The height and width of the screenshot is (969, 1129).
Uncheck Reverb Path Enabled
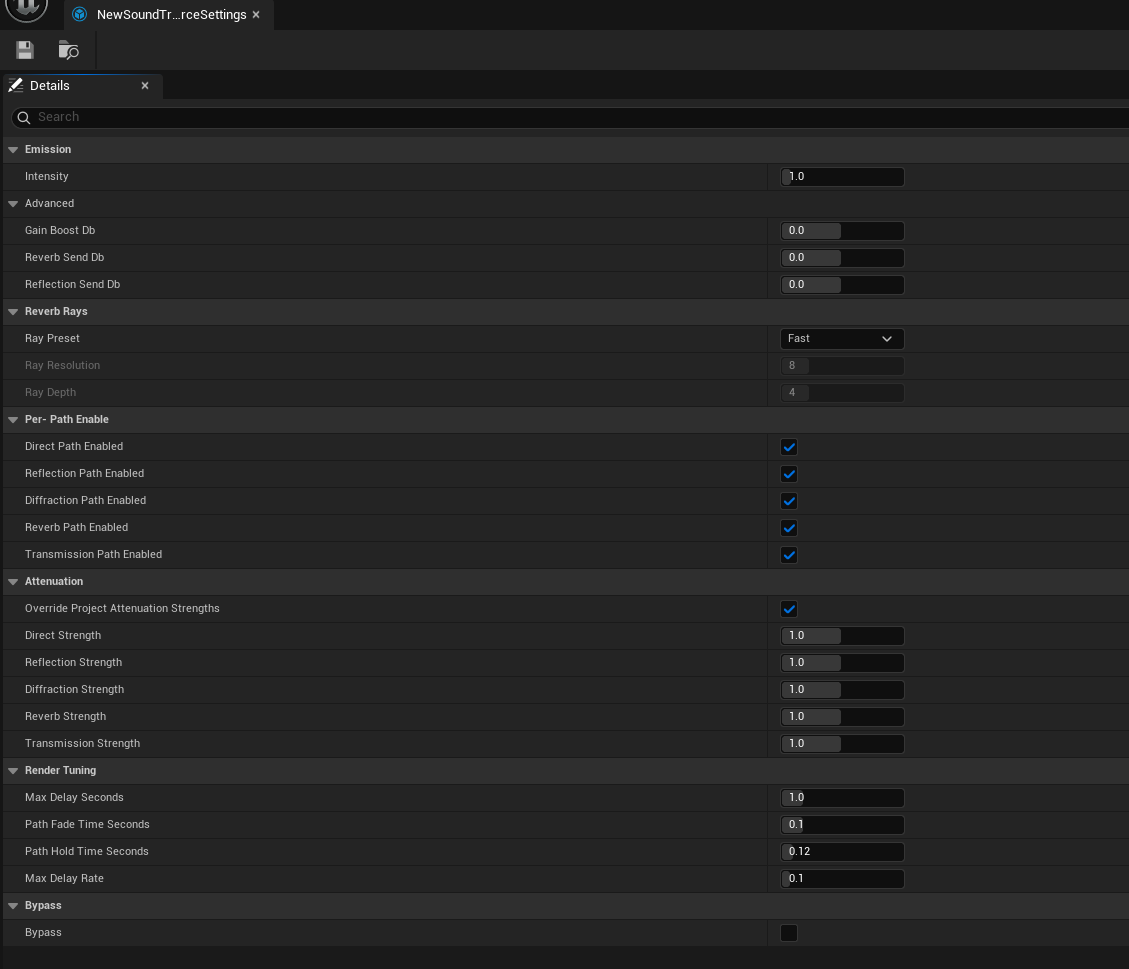(789, 528)
